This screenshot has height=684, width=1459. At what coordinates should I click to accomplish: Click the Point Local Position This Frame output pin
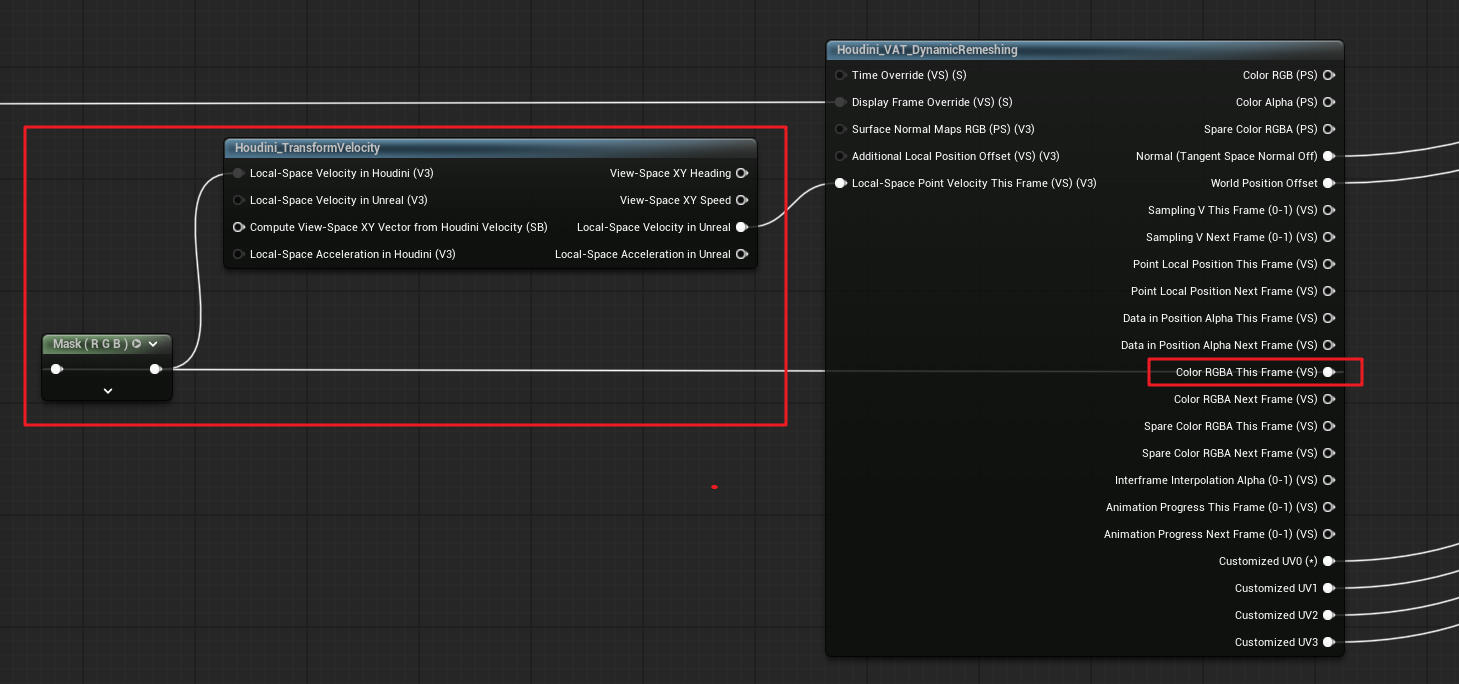point(1328,264)
